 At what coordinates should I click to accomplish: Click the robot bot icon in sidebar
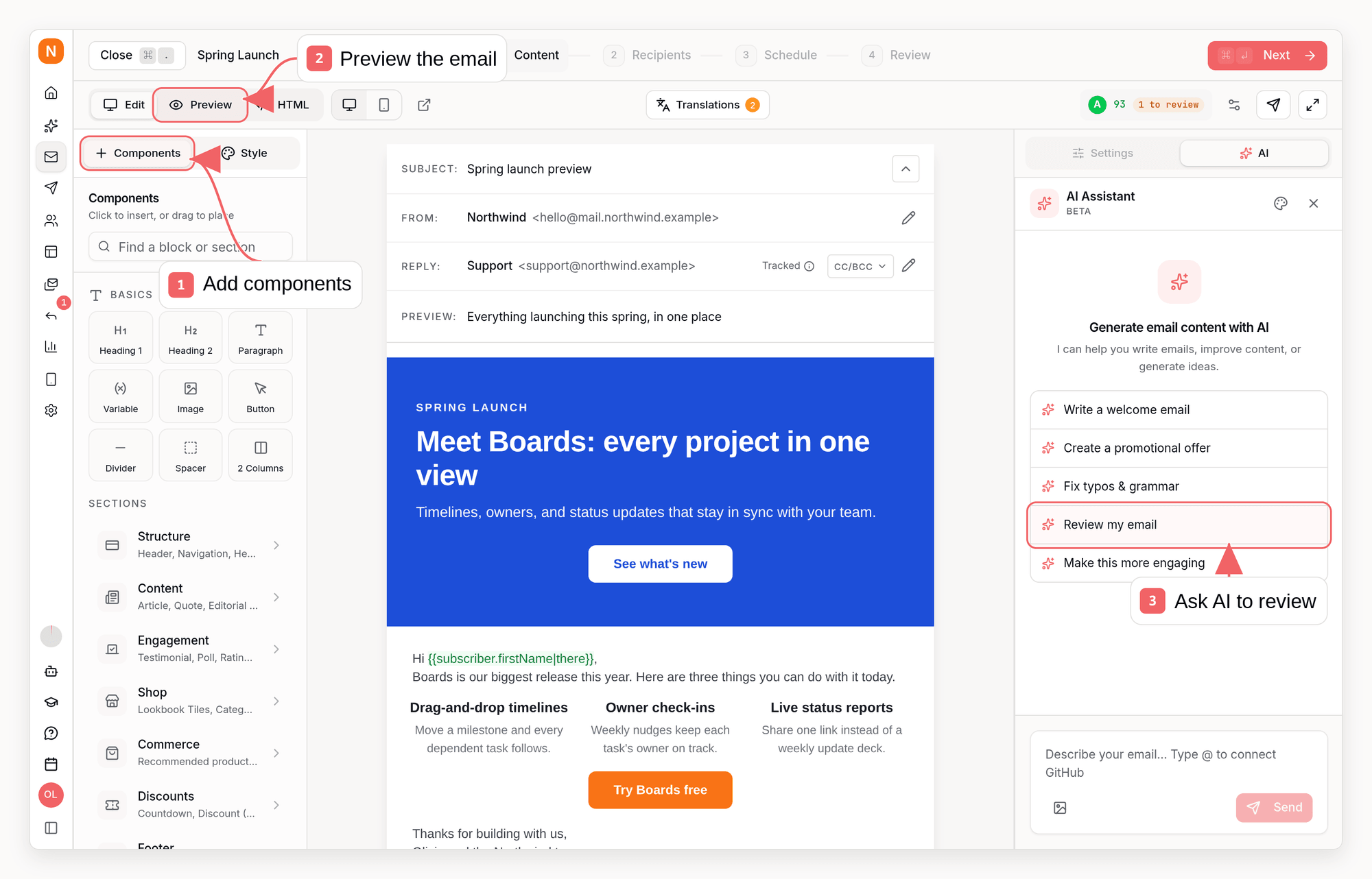pyautogui.click(x=51, y=671)
